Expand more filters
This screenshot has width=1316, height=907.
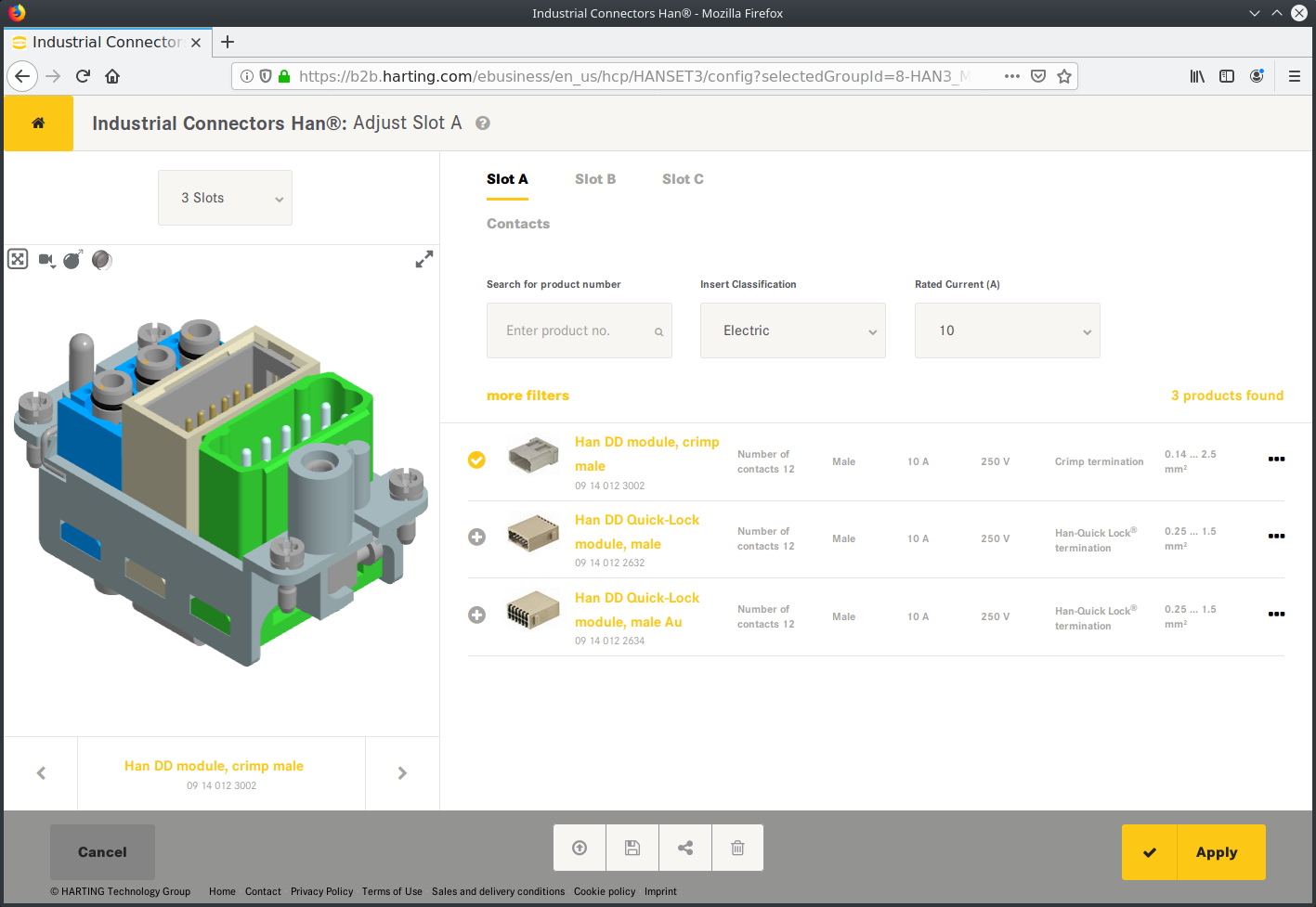point(528,395)
